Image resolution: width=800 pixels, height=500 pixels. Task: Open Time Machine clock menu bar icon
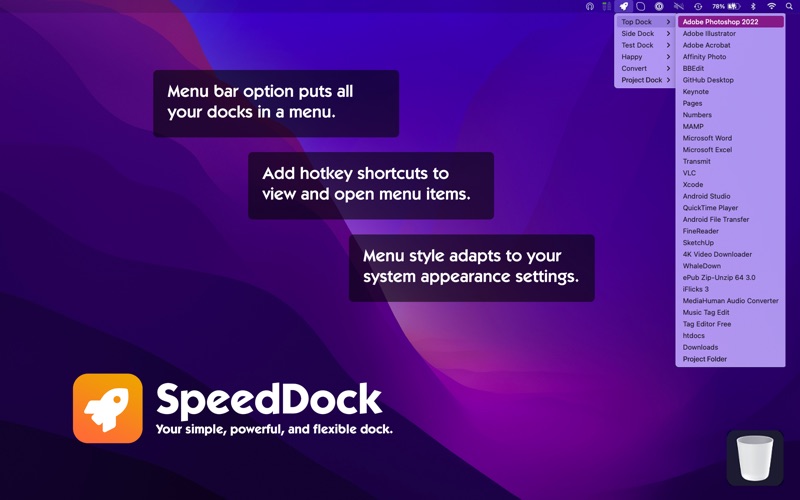pyautogui.click(x=698, y=6)
